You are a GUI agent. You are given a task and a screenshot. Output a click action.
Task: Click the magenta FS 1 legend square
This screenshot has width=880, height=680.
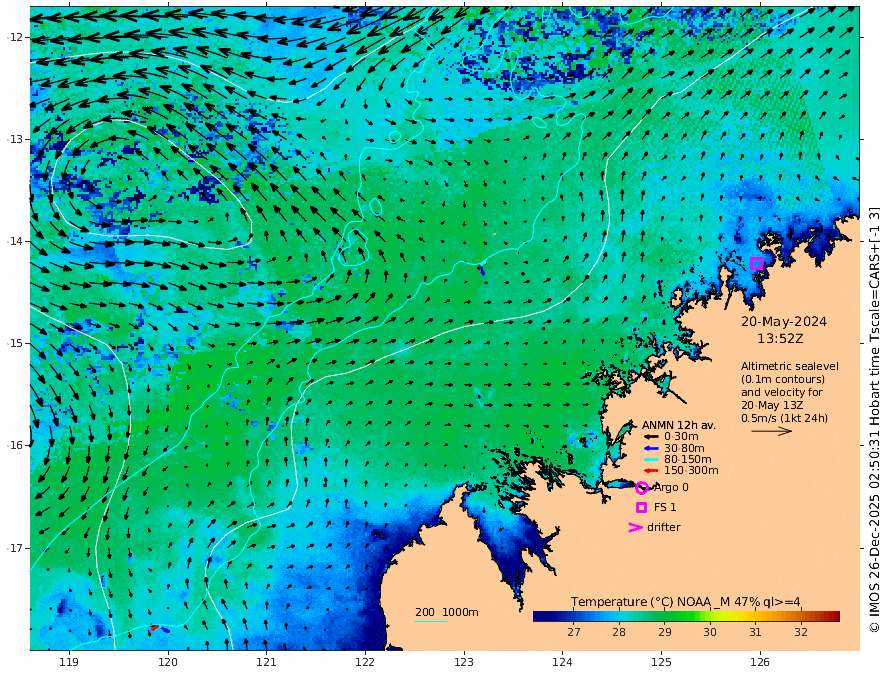coord(641,507)
